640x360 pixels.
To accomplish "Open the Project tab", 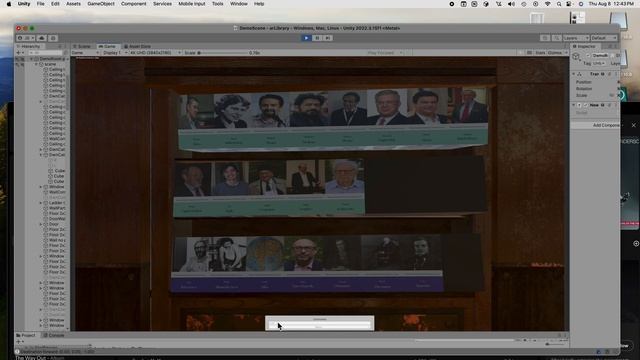I will click(x=26, y=335).
